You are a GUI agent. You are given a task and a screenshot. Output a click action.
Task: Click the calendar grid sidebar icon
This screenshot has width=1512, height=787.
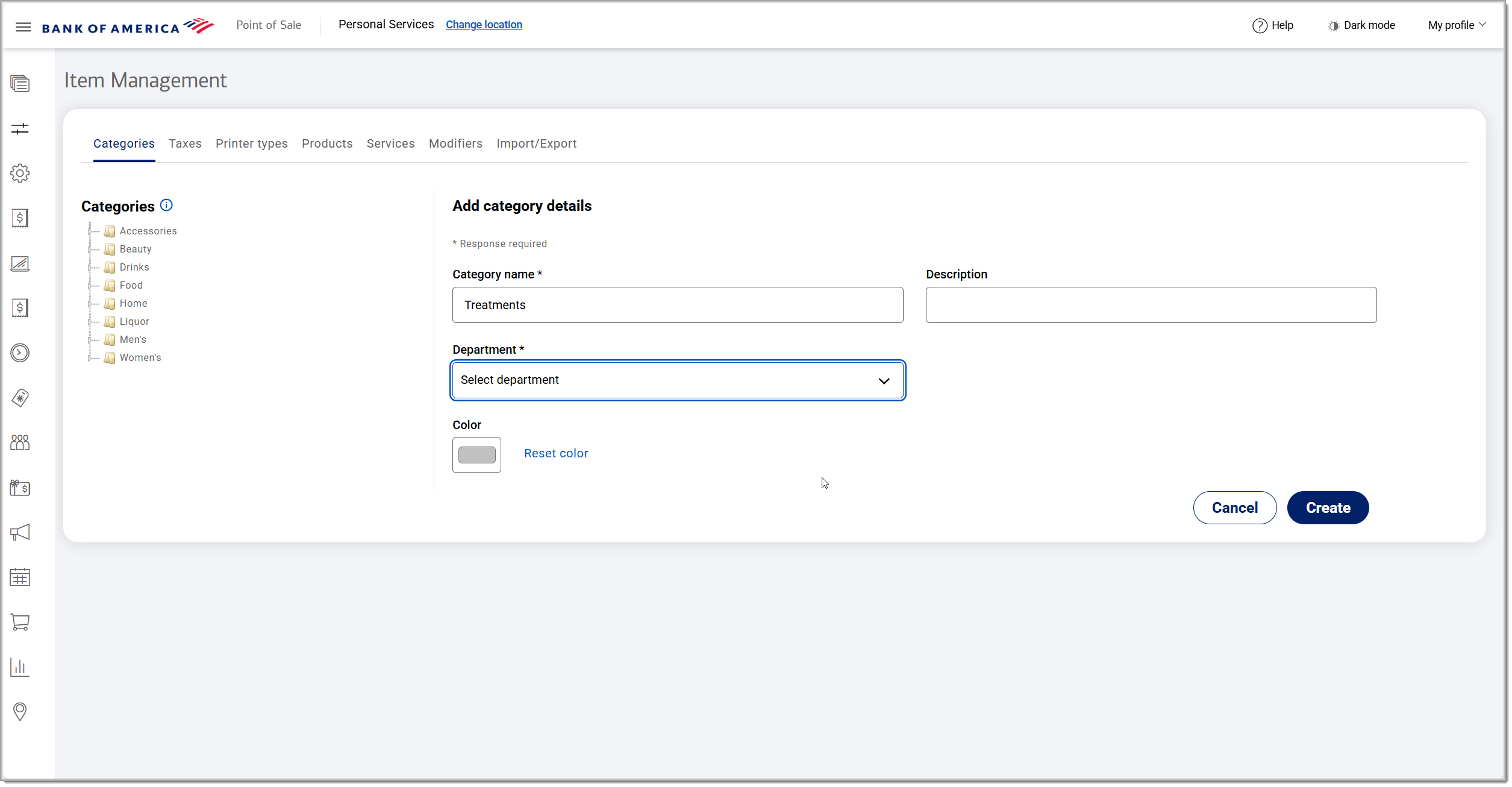[20, 577]
